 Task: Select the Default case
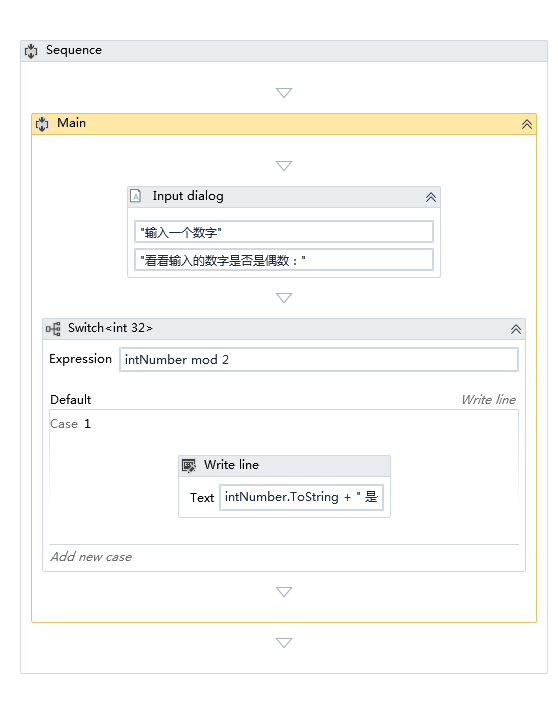70,400
